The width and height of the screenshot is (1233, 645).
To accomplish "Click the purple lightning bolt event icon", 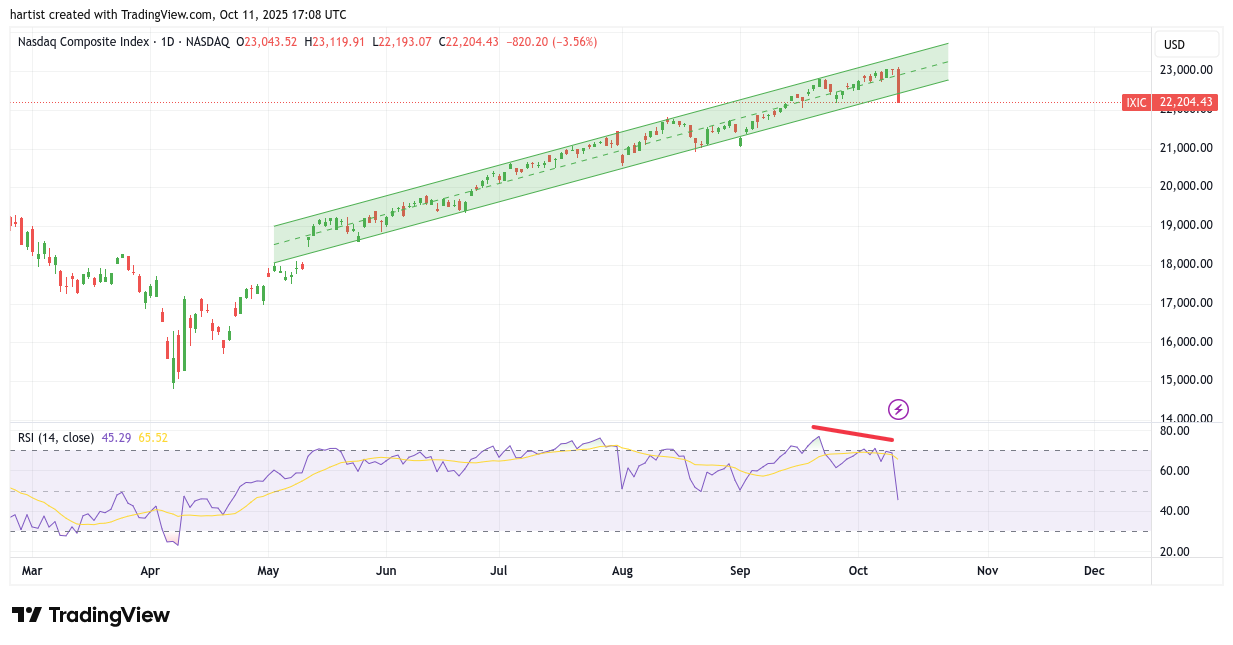I will point(898,409).
